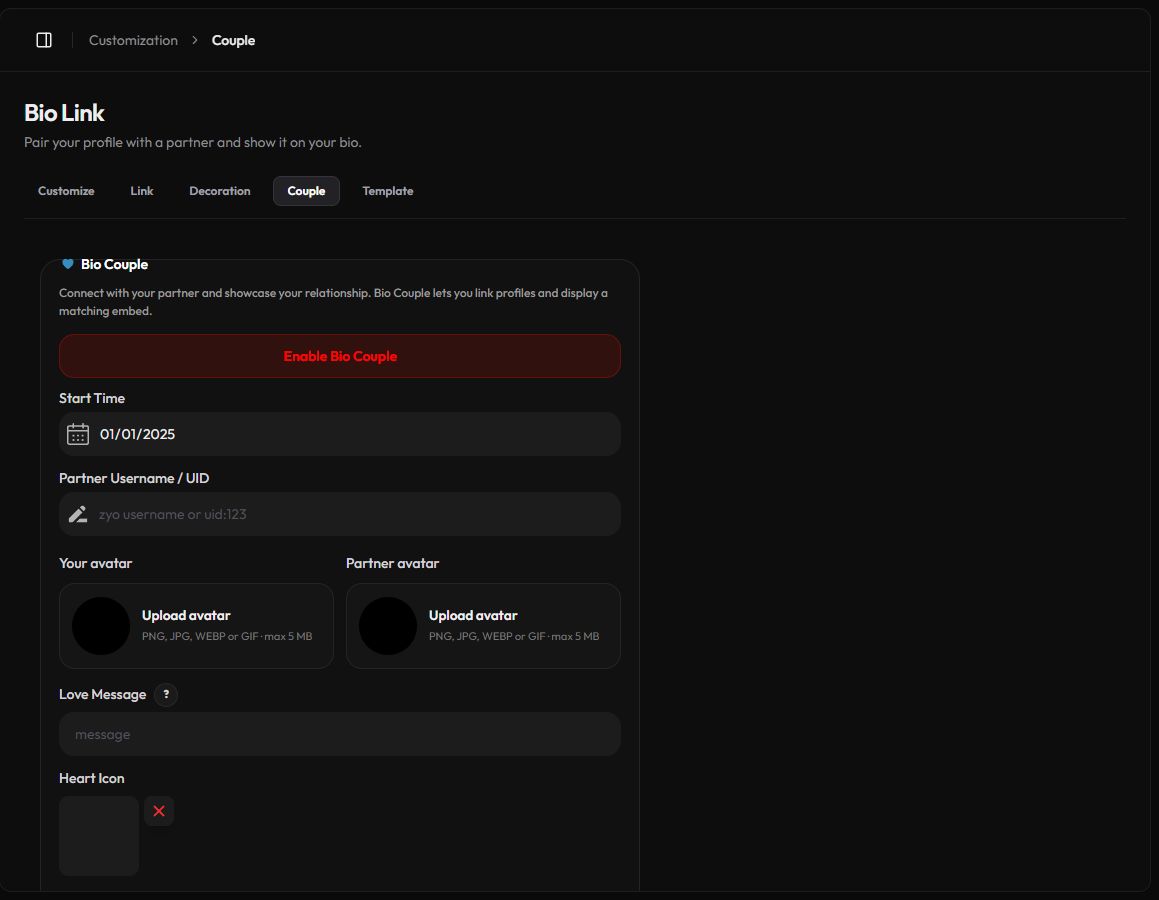1159x900 pixels.
Task: Click the Partner avatar circle preview
Action: pos(388,626)
